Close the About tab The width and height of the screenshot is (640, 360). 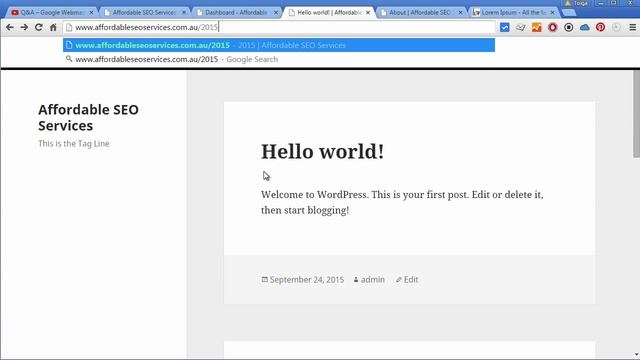tap(460, 13)
